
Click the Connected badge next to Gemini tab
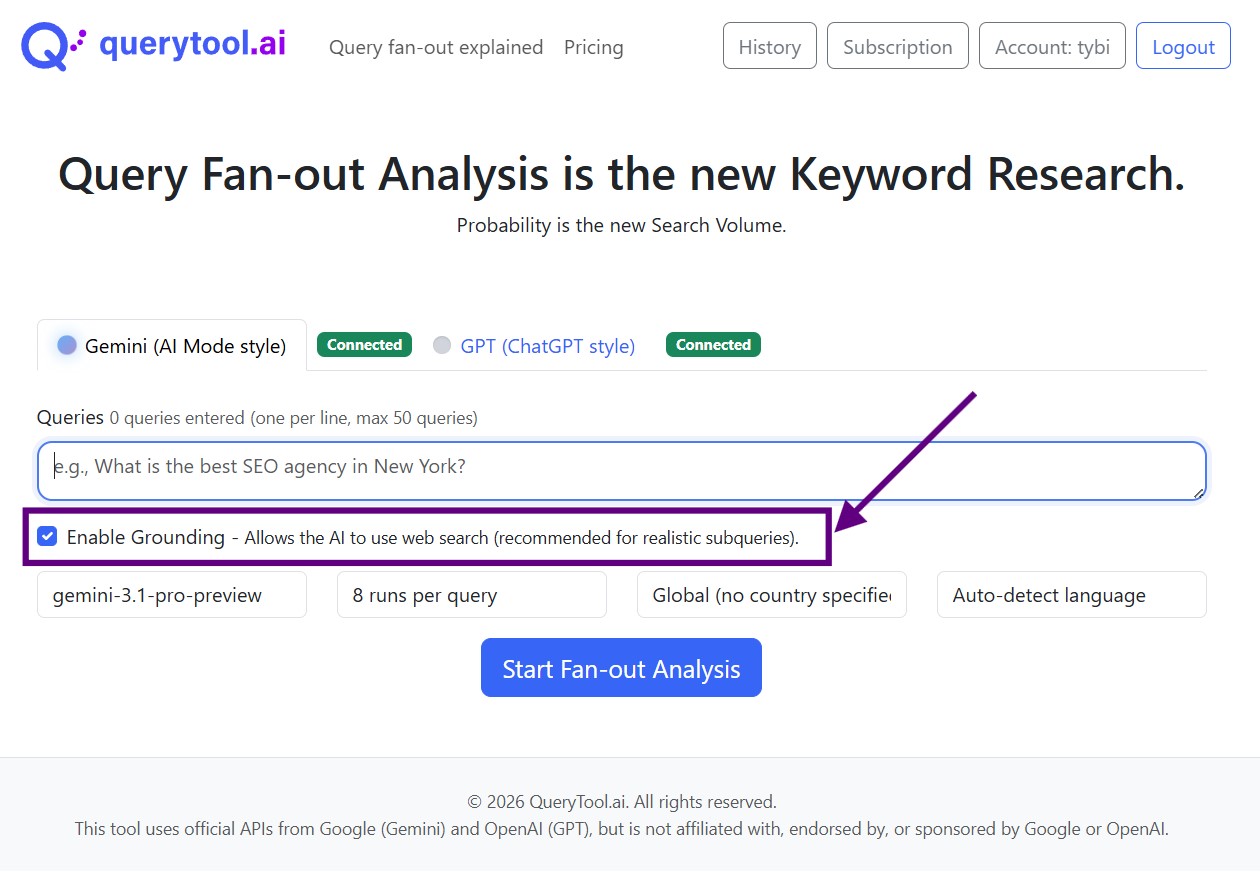pyautogui.click(x=364, y=345)
